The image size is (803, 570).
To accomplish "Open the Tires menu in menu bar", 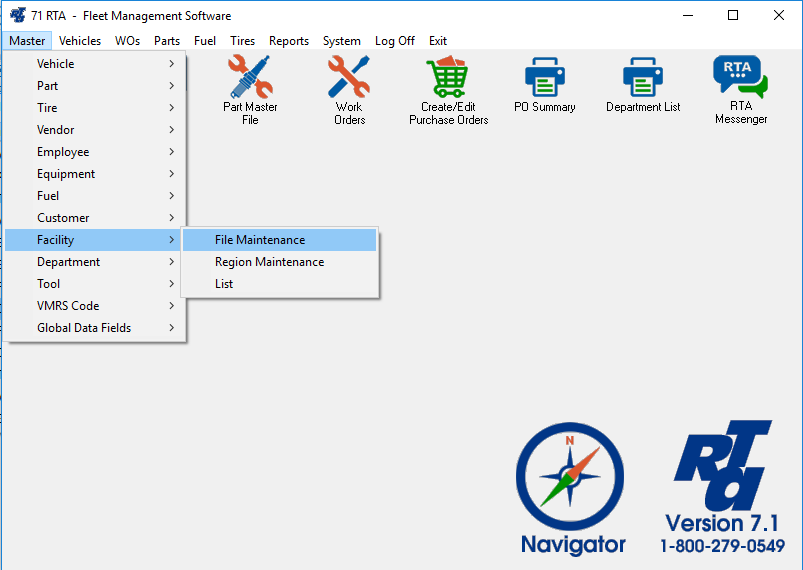I will (242, 41).
